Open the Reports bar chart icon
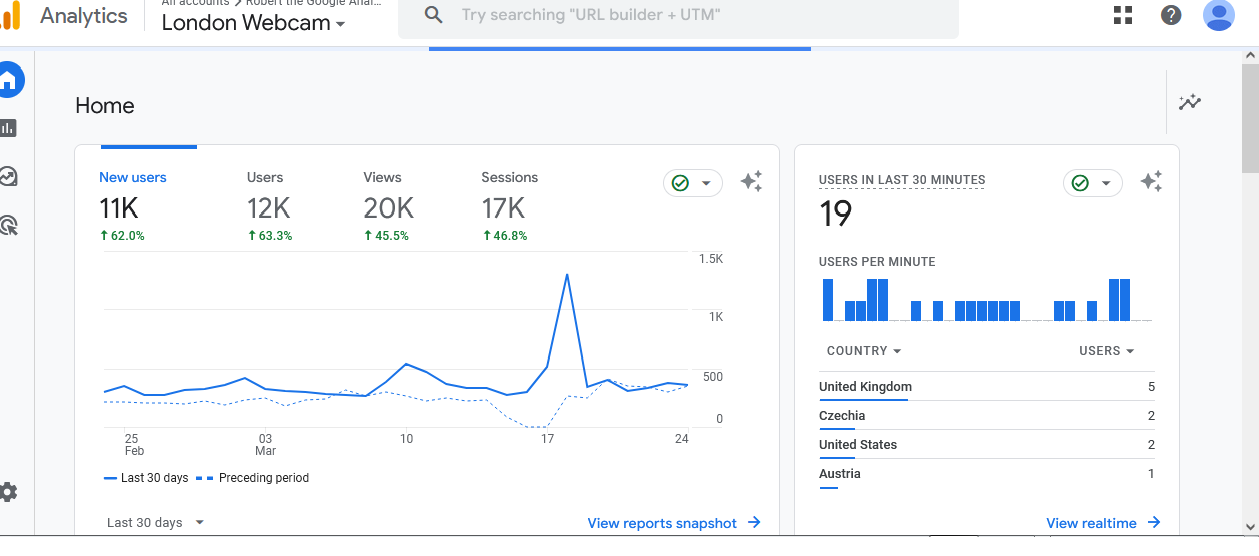This screenshot has height=556, width=1259. [x=8, y=128]
